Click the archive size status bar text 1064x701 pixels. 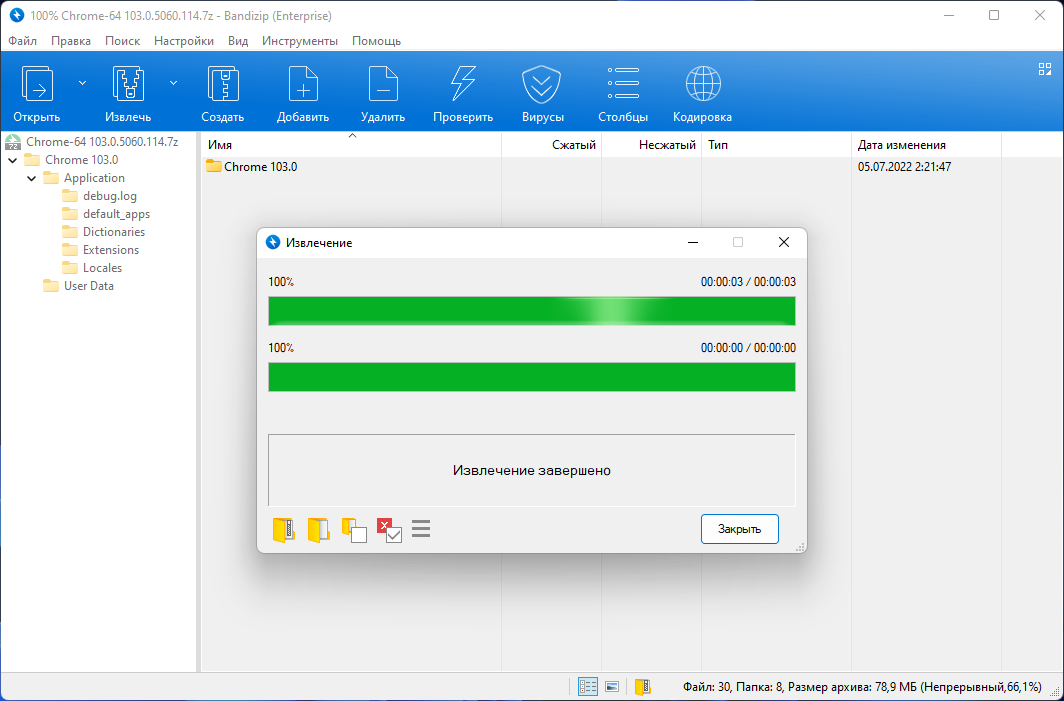(x=862, y=687)
